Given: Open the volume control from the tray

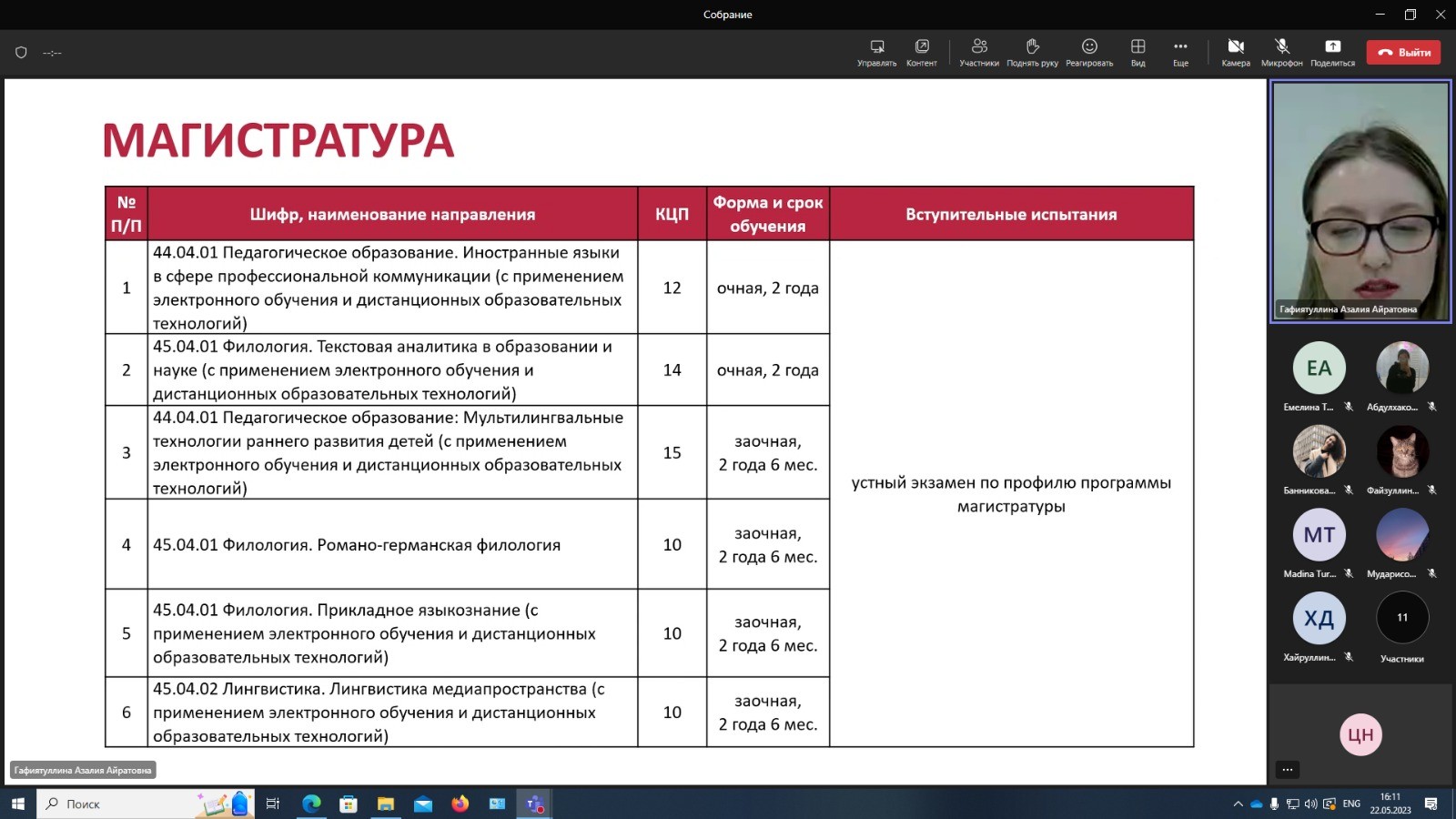Looking at the screenshot, I should (x=1309, y=804).
